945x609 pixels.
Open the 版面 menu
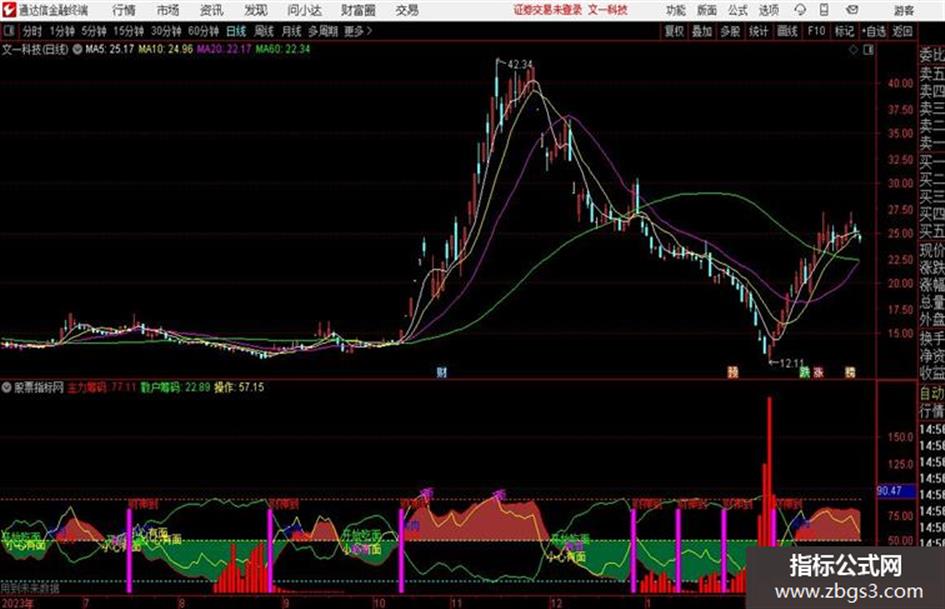coord(707,10)
